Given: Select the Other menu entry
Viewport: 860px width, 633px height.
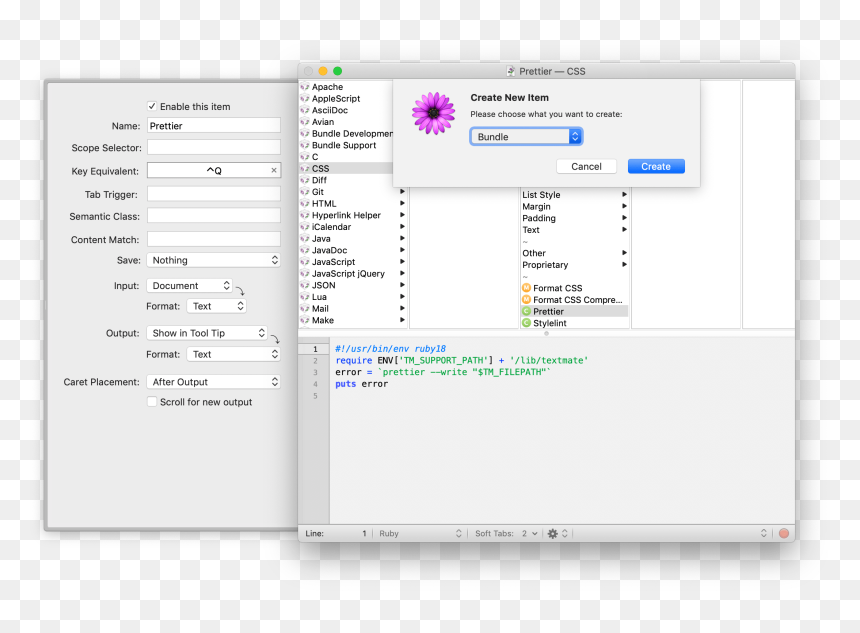Looking at the screenshot, I should click(x=534, y=253).
